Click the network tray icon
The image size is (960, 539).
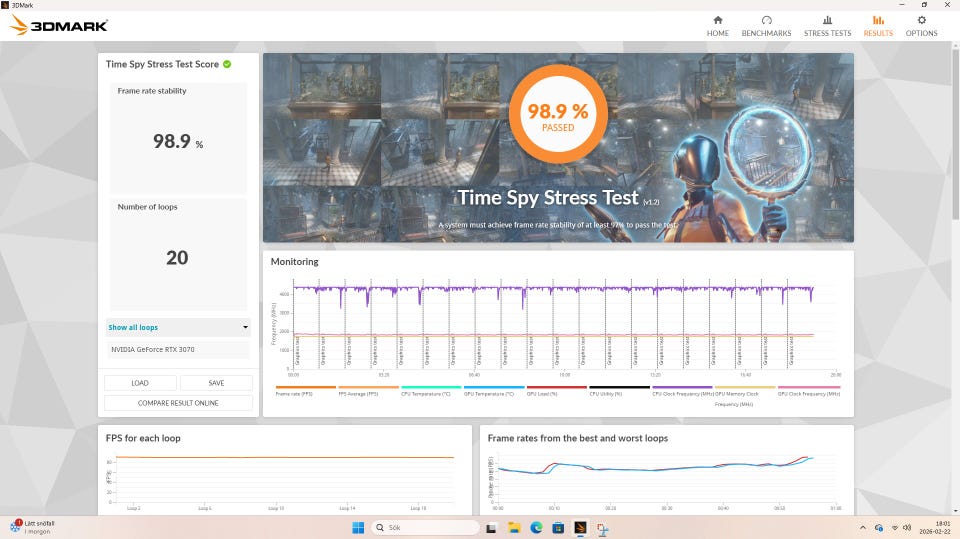pyautogui.click(x=894, y=527)
